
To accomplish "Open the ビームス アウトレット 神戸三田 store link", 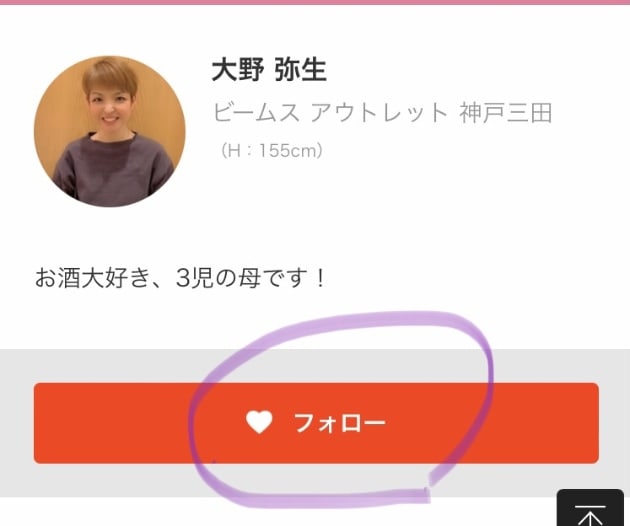I will (x=382, y=113).
